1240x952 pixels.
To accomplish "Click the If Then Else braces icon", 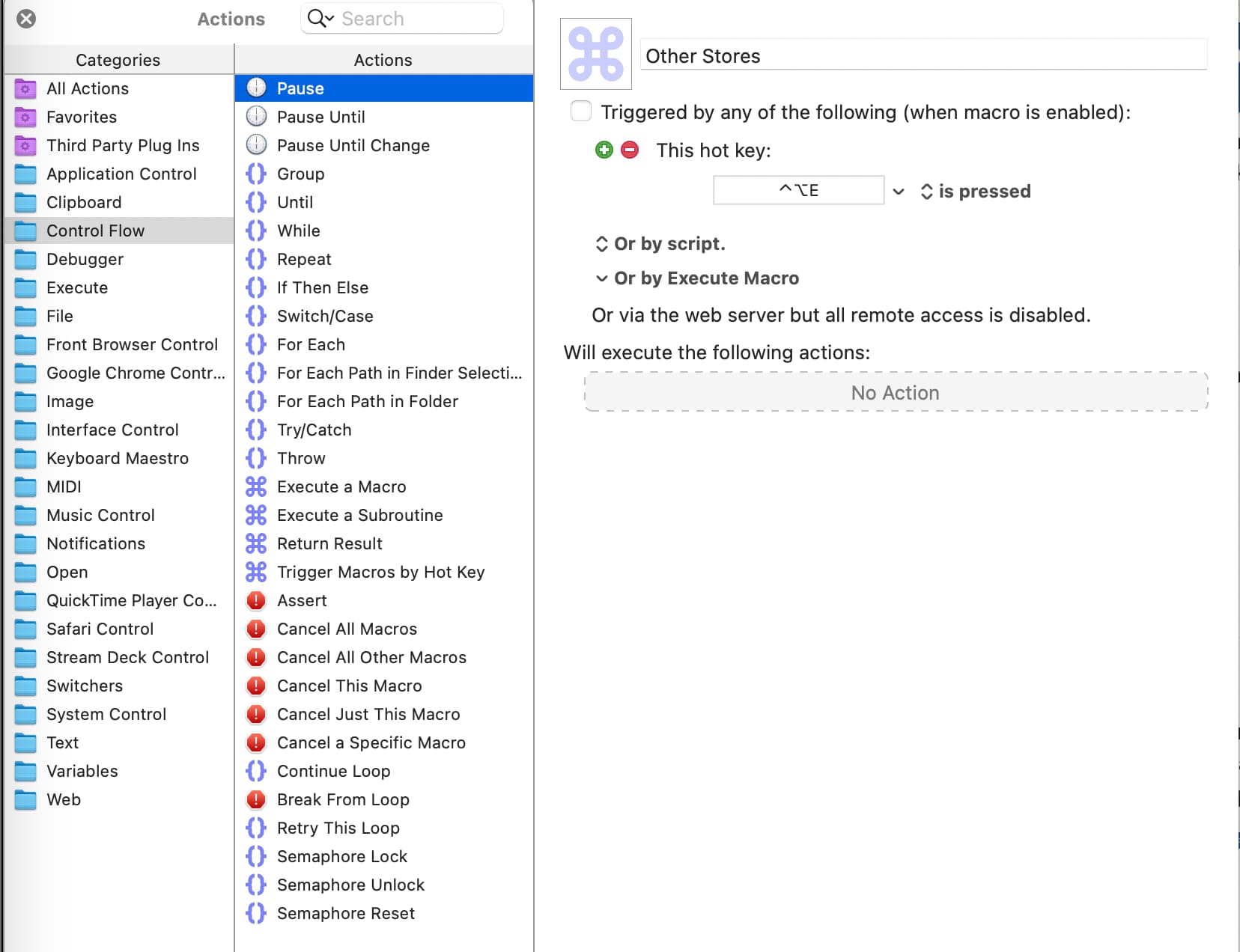I will coord(256,287).
